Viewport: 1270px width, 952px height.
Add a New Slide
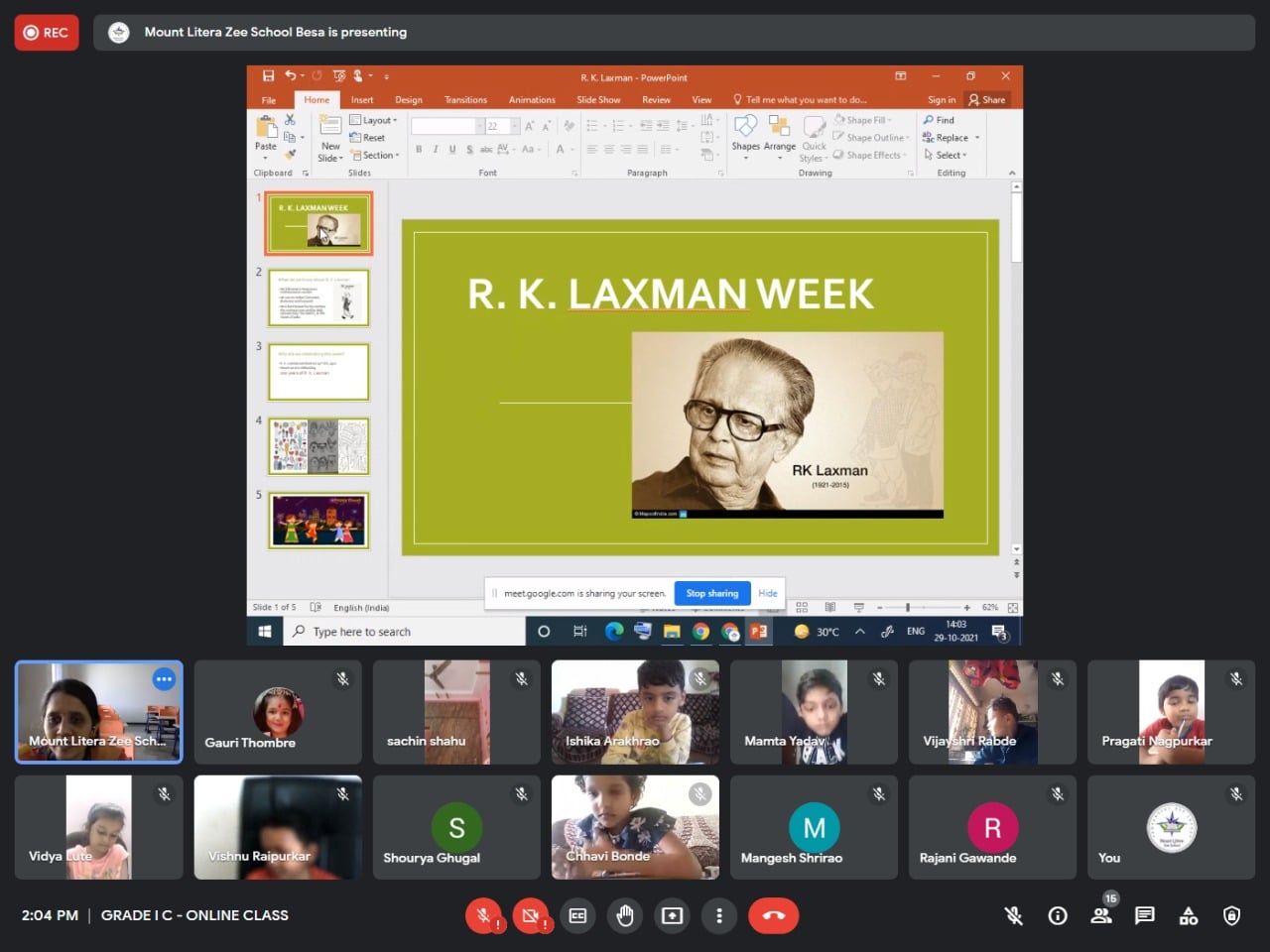tap(330, 138)
